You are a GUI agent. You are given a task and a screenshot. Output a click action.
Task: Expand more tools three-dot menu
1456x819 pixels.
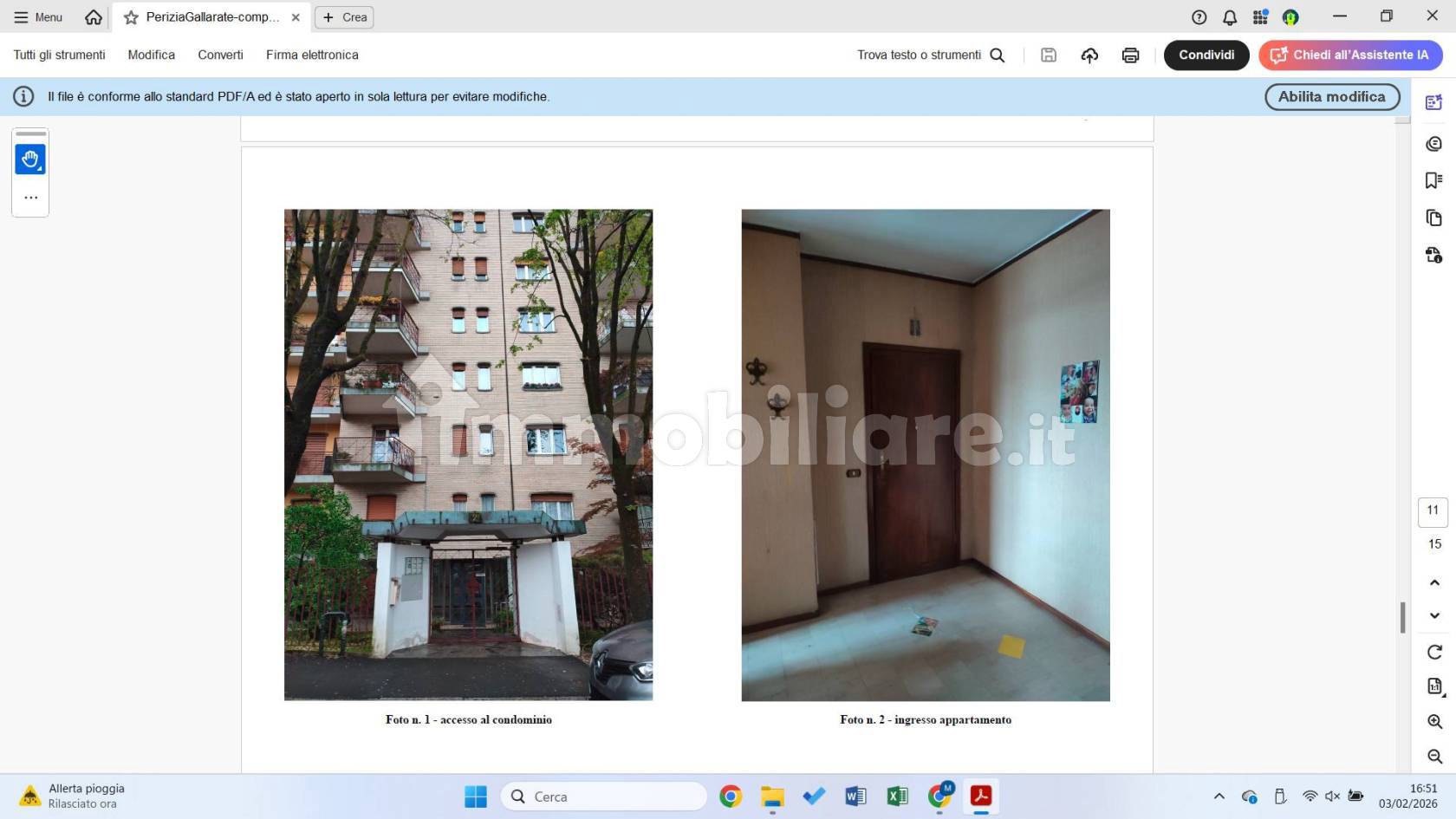pyautogui.click(x=30, y=198)
